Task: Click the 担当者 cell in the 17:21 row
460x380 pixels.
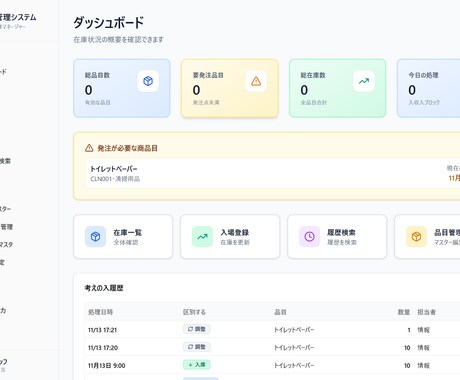Action: tap(424, 330)
